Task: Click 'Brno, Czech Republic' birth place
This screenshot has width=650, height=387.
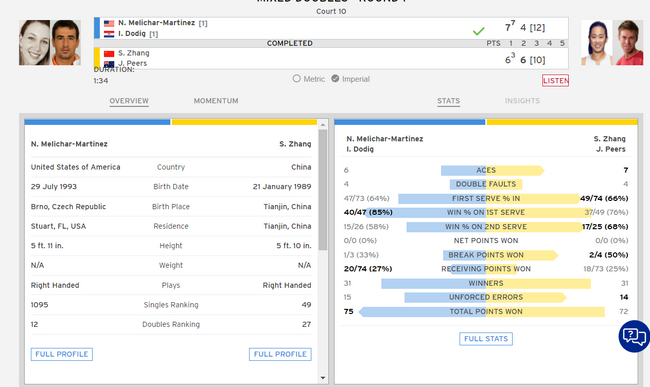Action: point(68,207)
